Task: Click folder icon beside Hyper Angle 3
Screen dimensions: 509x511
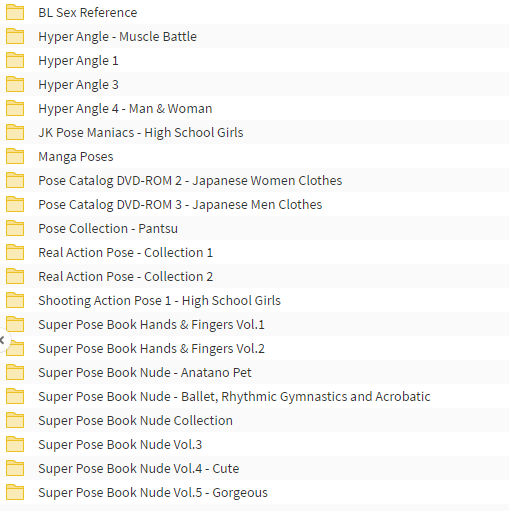Action: [x=15, y=84]
